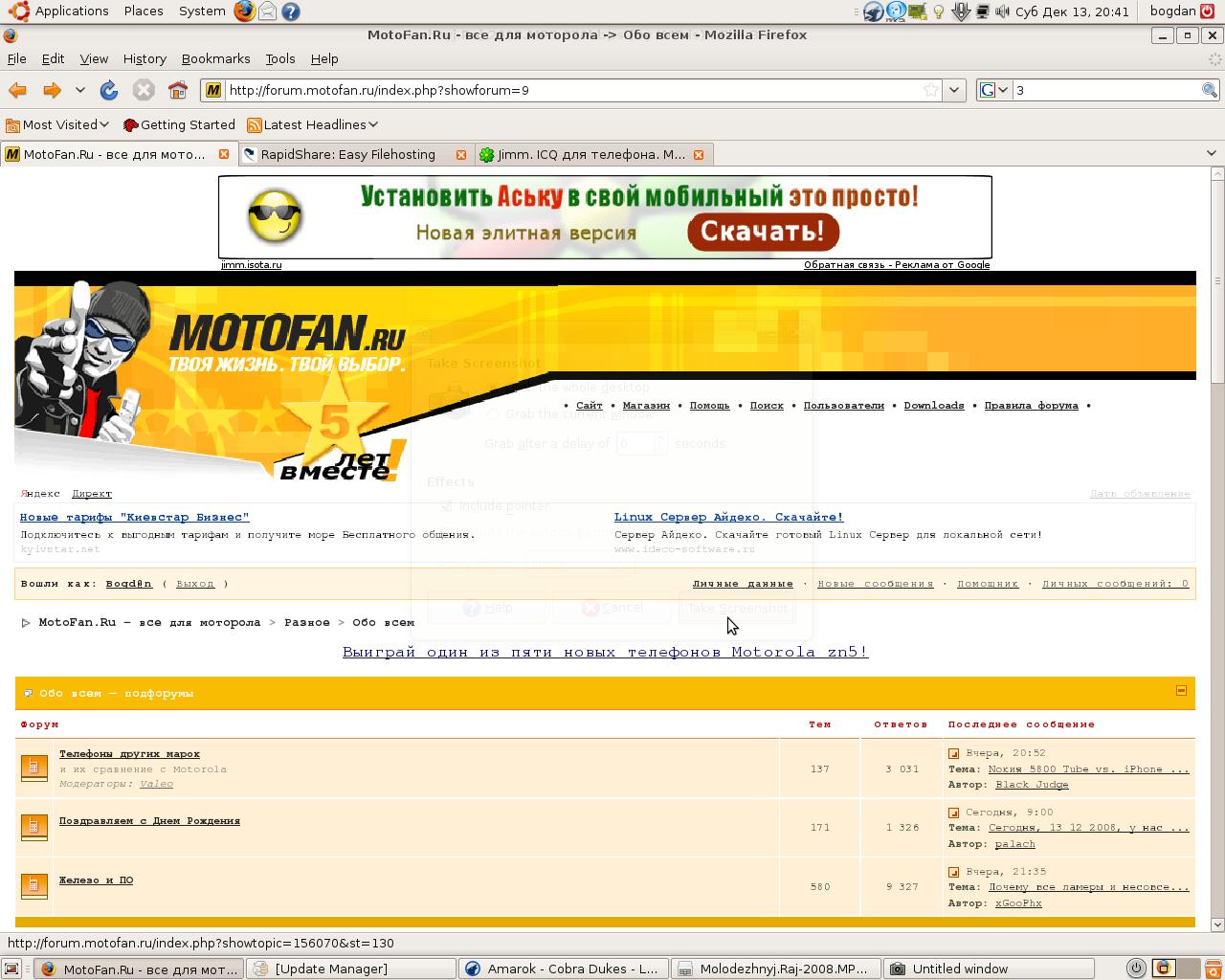This screenshot has height=980, width=1225.
Task: Click the blue help icon in panel
Action: pyautogui.click(x=291, y=11)
